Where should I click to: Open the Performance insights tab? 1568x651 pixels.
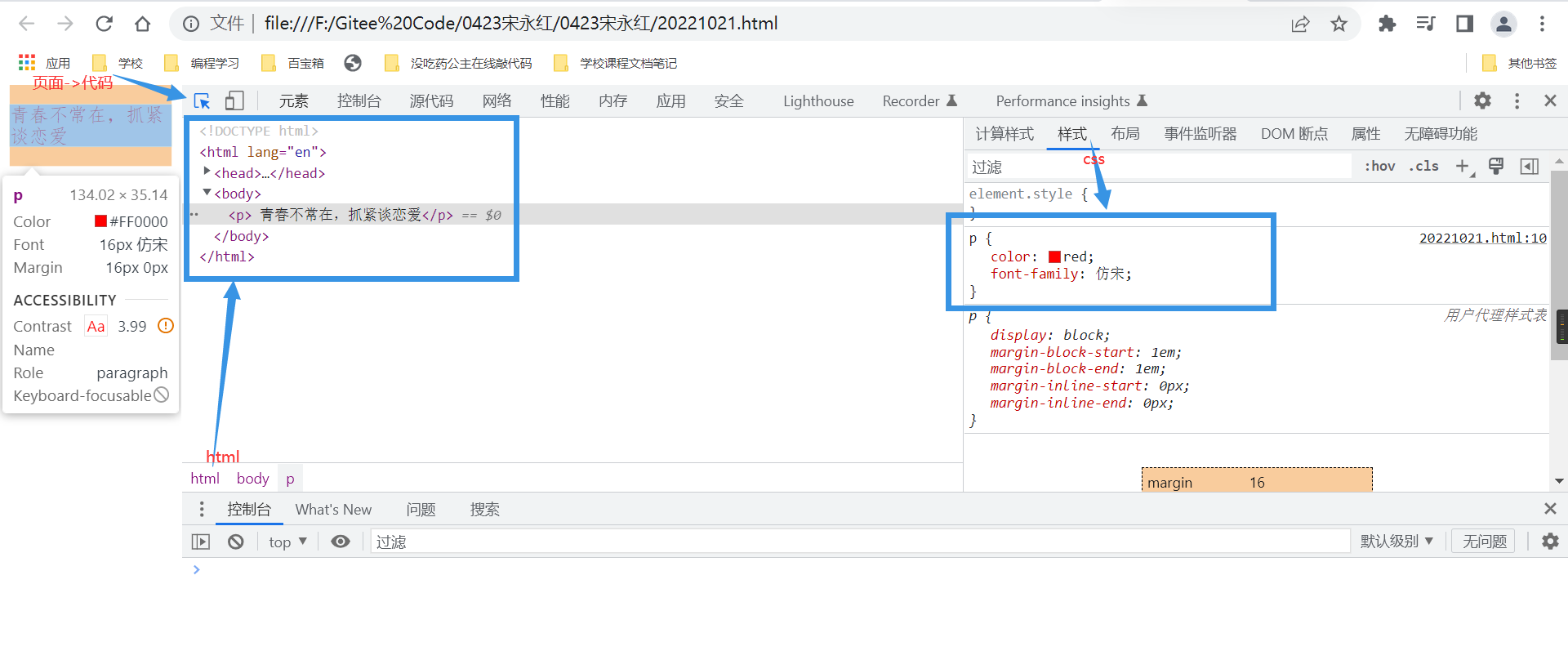tap(1071, 100)
